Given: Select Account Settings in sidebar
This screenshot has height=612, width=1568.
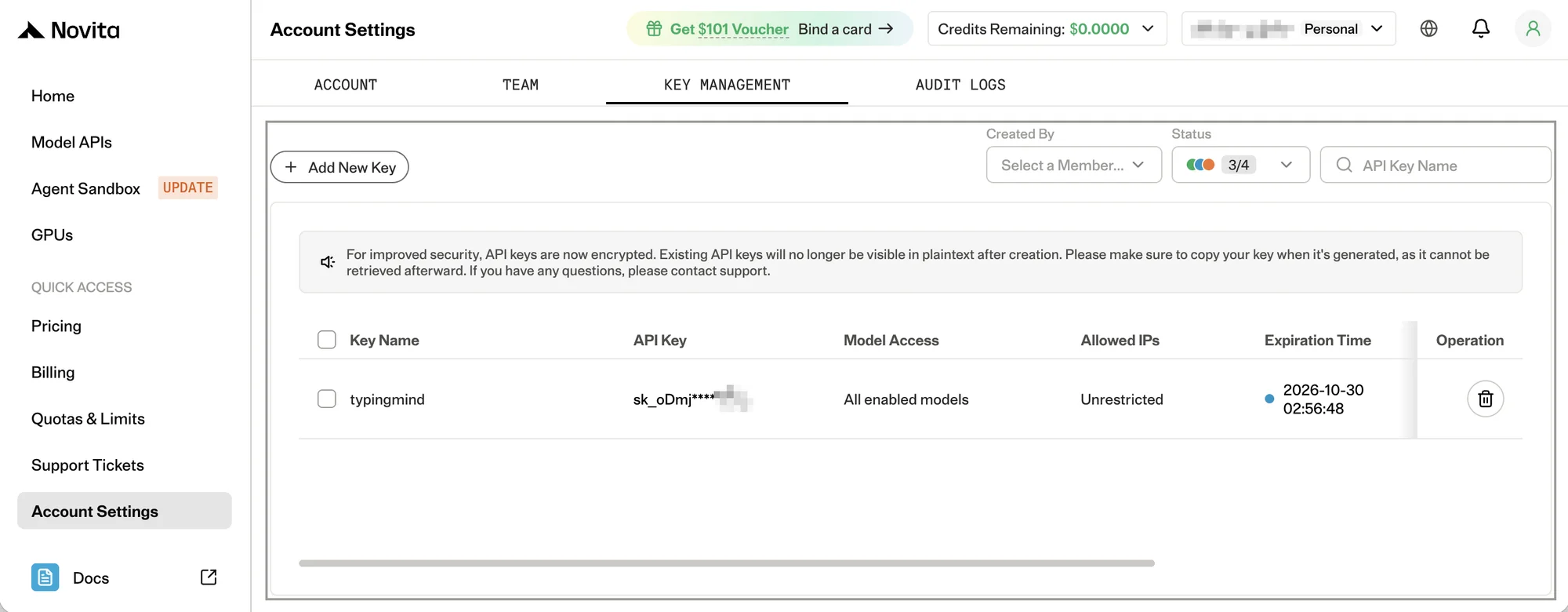Looking at the screenshot, I should point(125,511).
